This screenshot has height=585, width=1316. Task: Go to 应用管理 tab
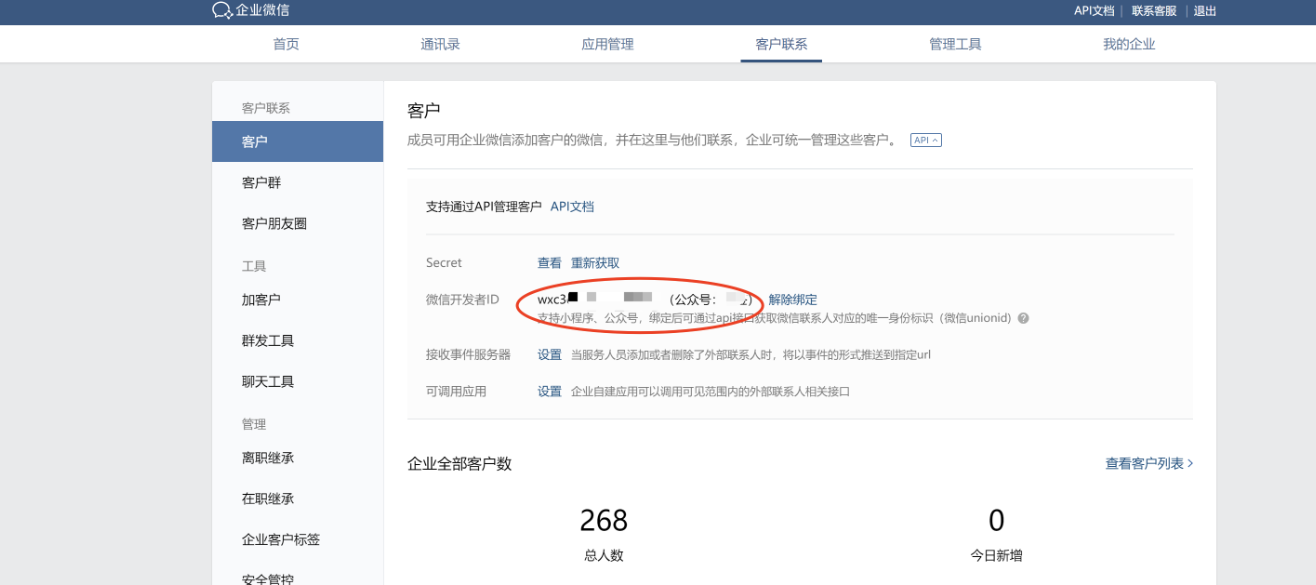[607, 44]
